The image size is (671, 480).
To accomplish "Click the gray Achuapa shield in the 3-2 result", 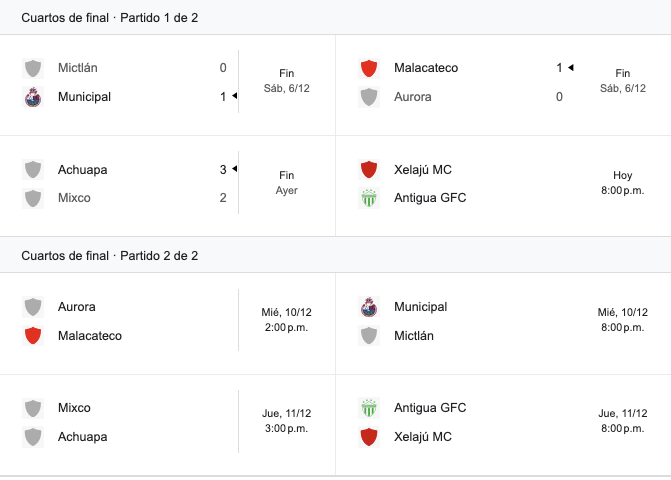I will [33, 169].
